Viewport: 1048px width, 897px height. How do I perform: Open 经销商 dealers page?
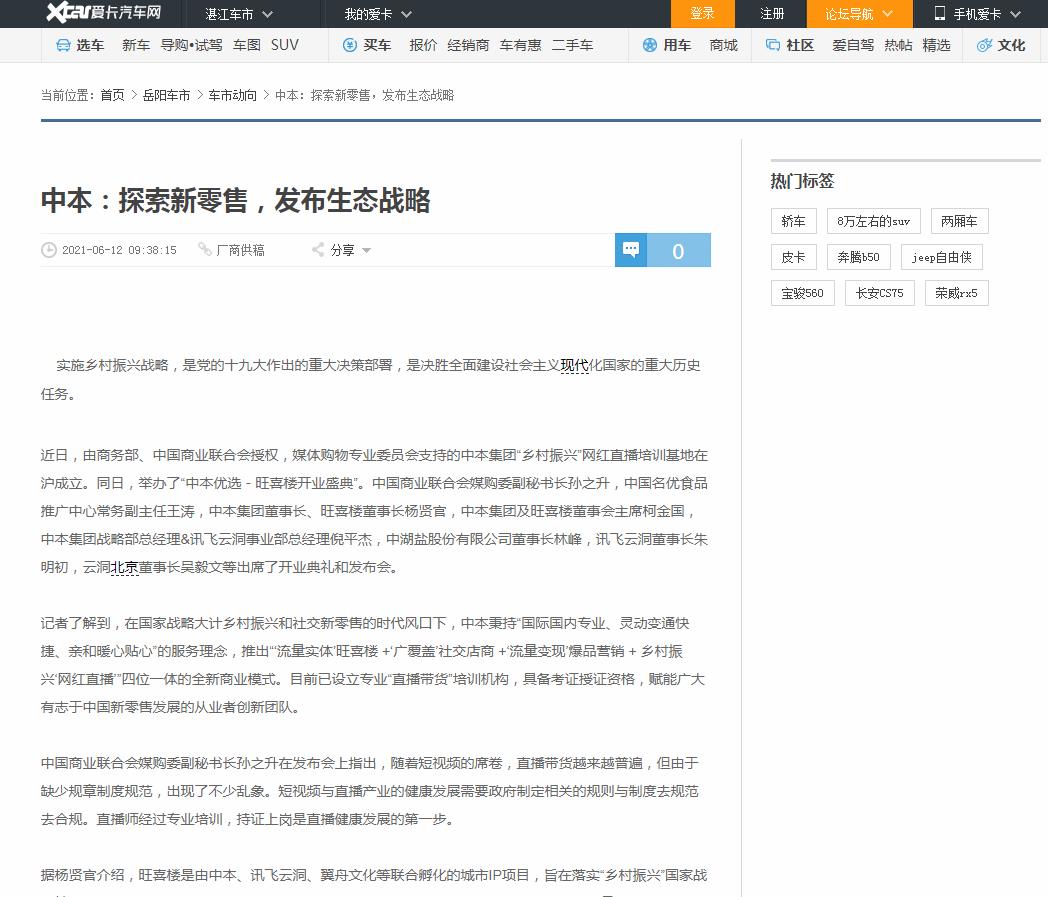[468, 45]
